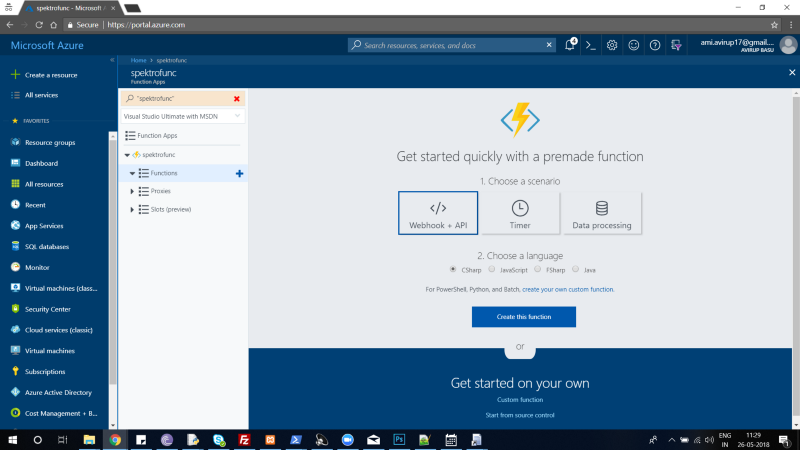Viewport: 800px width, 450px height.
Task: Click Start from source control link
Action: pyautogui.click(x=520, y=415)
